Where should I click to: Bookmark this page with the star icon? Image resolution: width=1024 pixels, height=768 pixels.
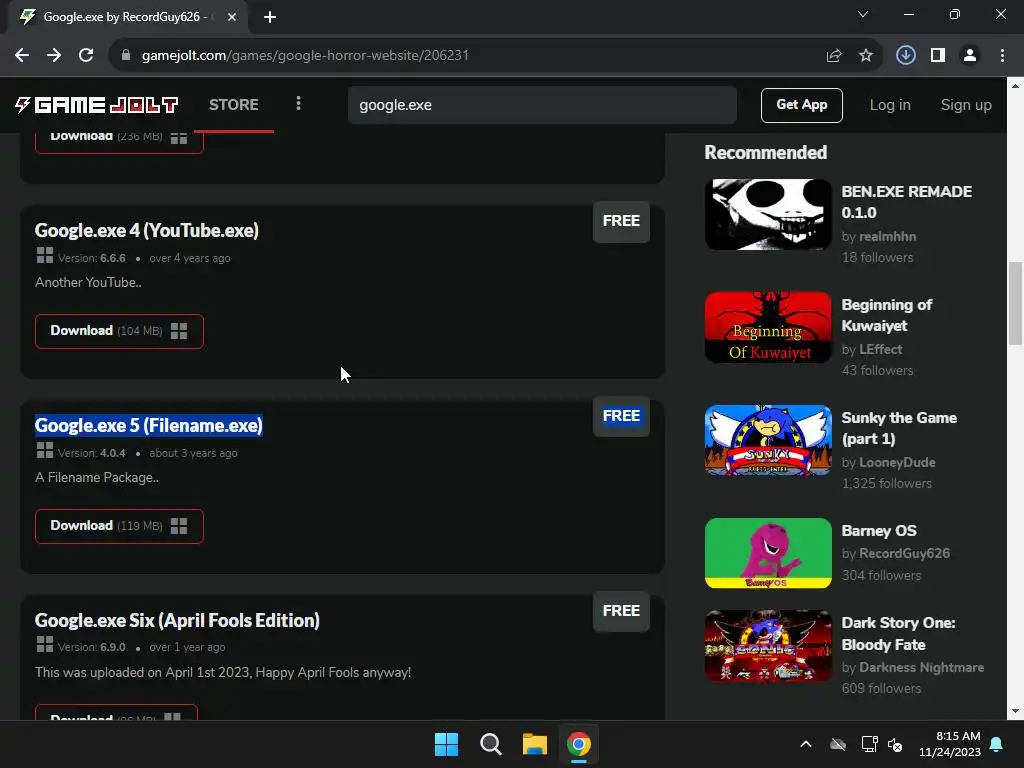(x=866, y=56)
